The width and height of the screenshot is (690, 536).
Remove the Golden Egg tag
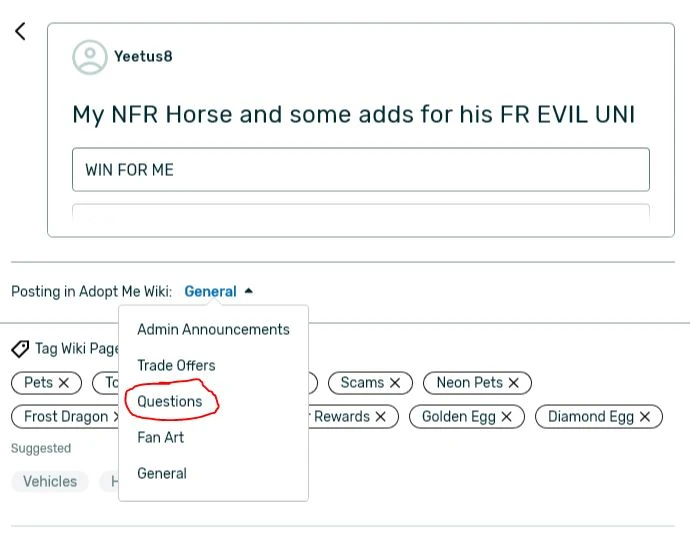point(506,417)
